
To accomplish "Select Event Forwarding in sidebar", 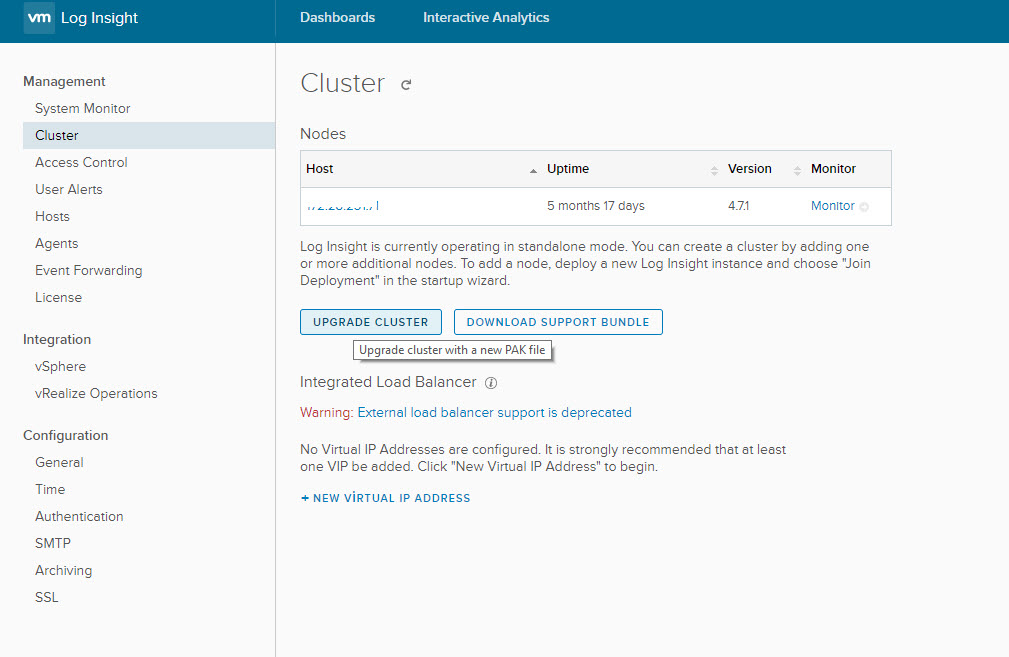I will (88, 270).
